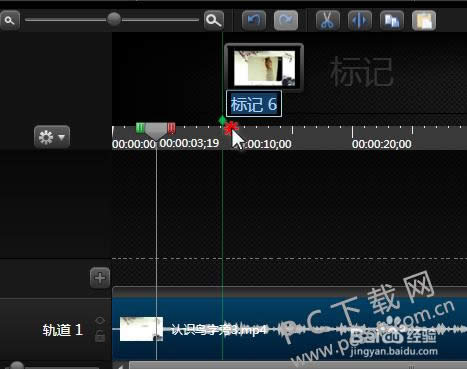Open the timeline settings gear dropdown
The width and height of the screenshot is (467, 369).
click(x=52, y=137)
